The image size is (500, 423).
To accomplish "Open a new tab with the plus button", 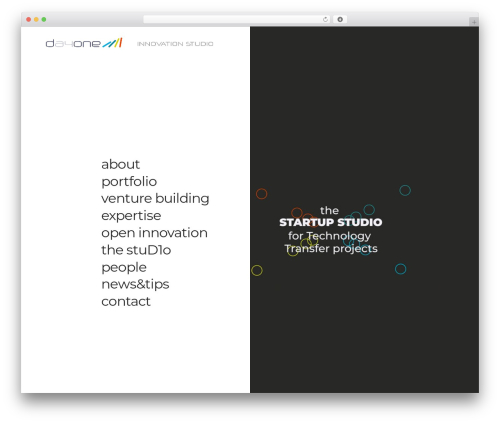I will [x=474, y=22].
